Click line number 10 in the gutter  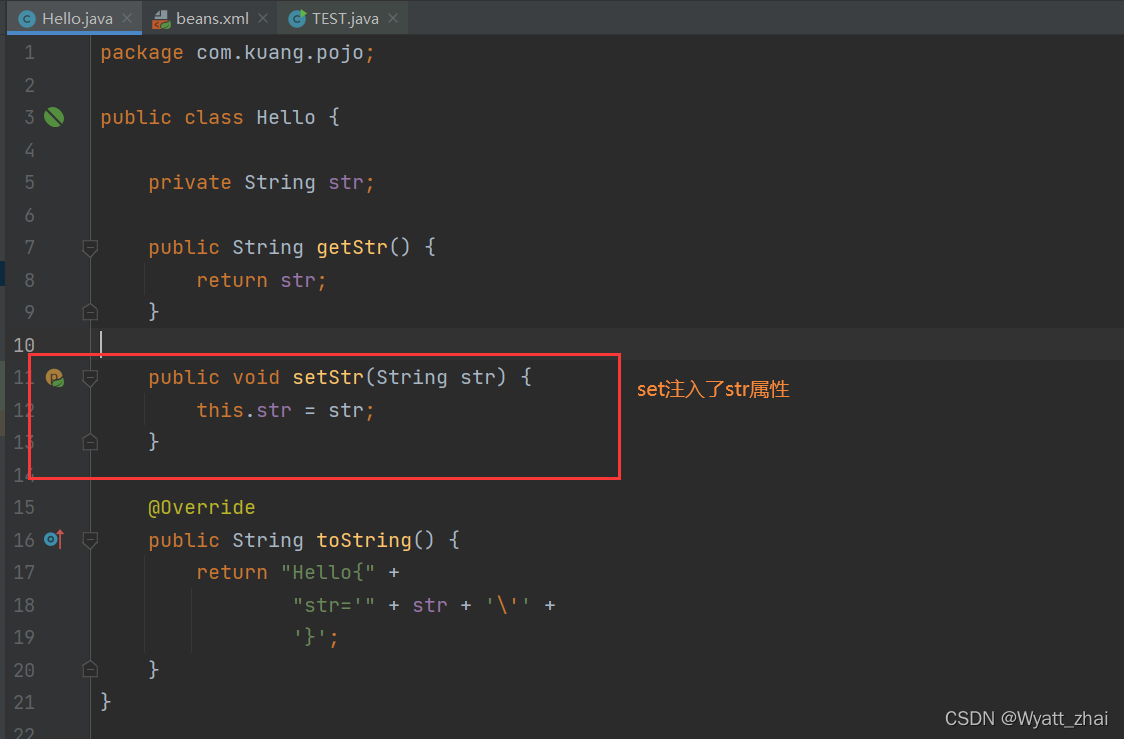pyautogui.click(x=24, y=345)
